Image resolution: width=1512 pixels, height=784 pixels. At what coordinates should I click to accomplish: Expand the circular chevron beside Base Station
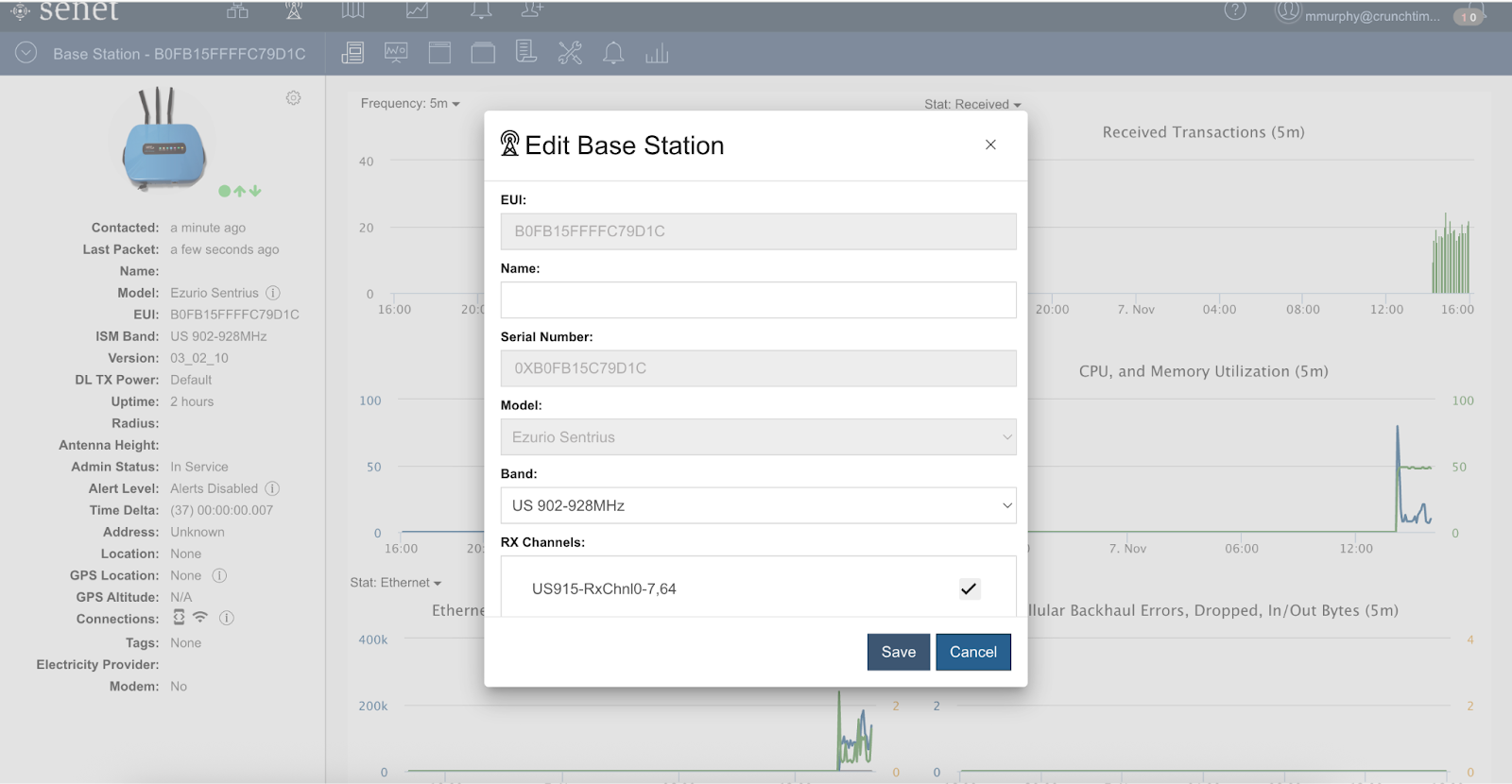pos(26,53)
